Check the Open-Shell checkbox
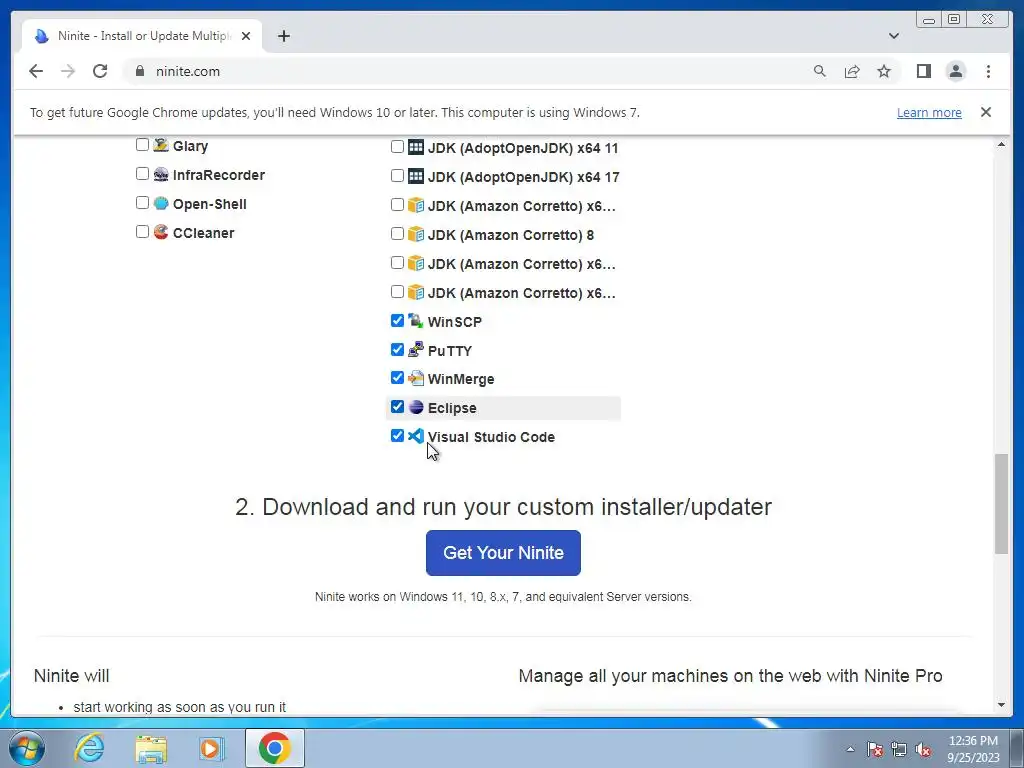The height and width of the screenshot is (768, 1024). [142, 202]
